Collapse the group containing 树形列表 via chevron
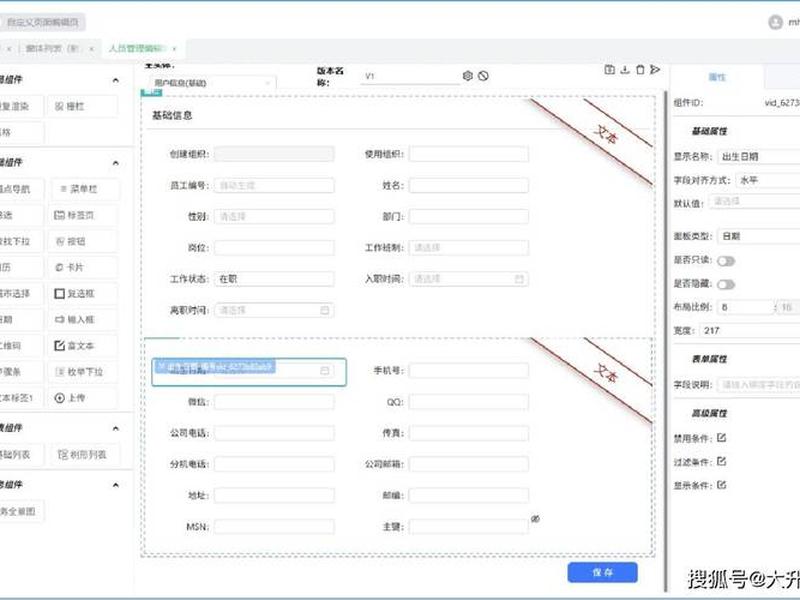800x600 pixels. tap(115, 428)
